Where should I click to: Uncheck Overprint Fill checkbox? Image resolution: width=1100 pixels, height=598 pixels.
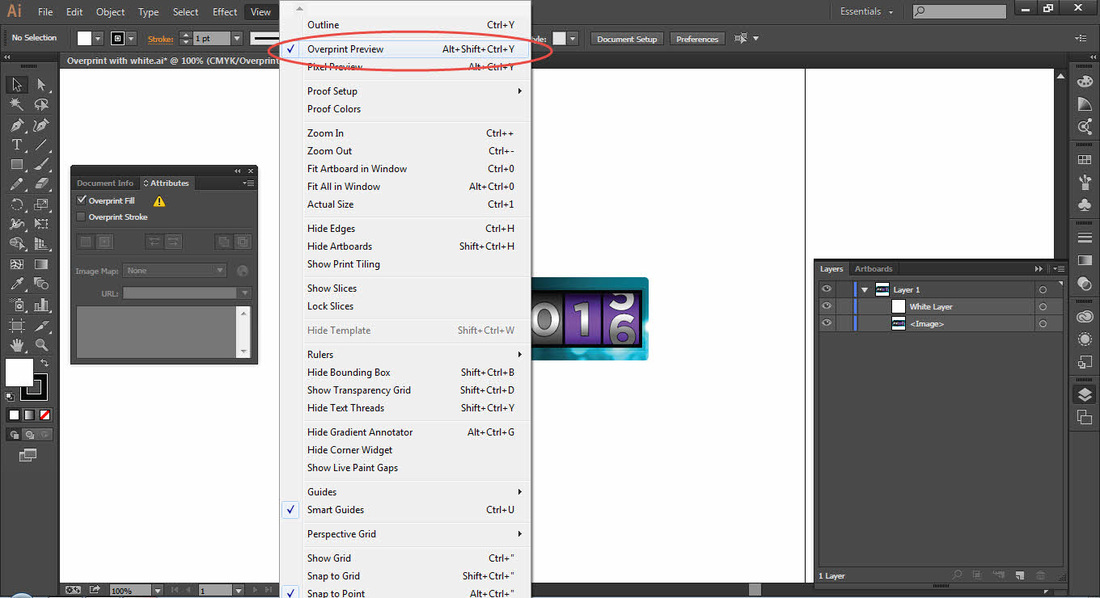81,201
